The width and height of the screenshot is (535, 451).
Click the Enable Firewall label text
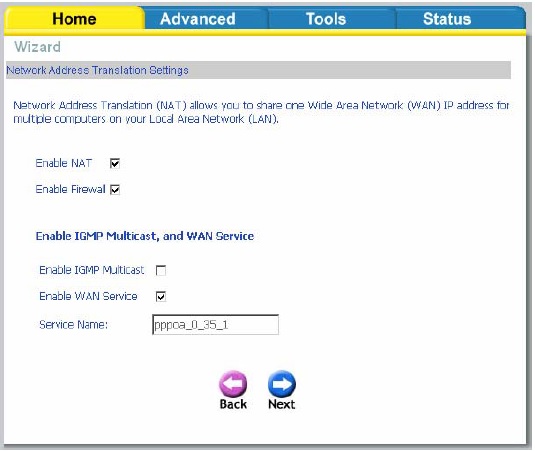click(70, 189)
